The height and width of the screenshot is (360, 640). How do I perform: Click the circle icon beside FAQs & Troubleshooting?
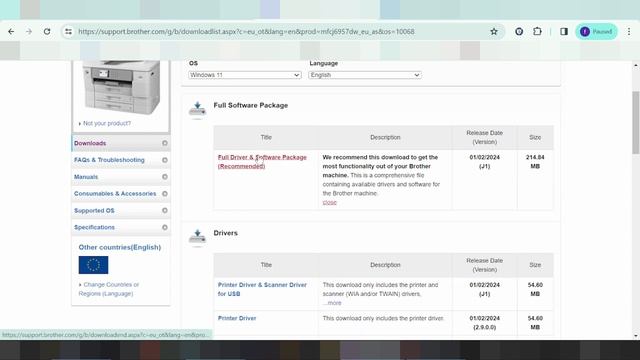pyautogui.click(x=165, y=160)
